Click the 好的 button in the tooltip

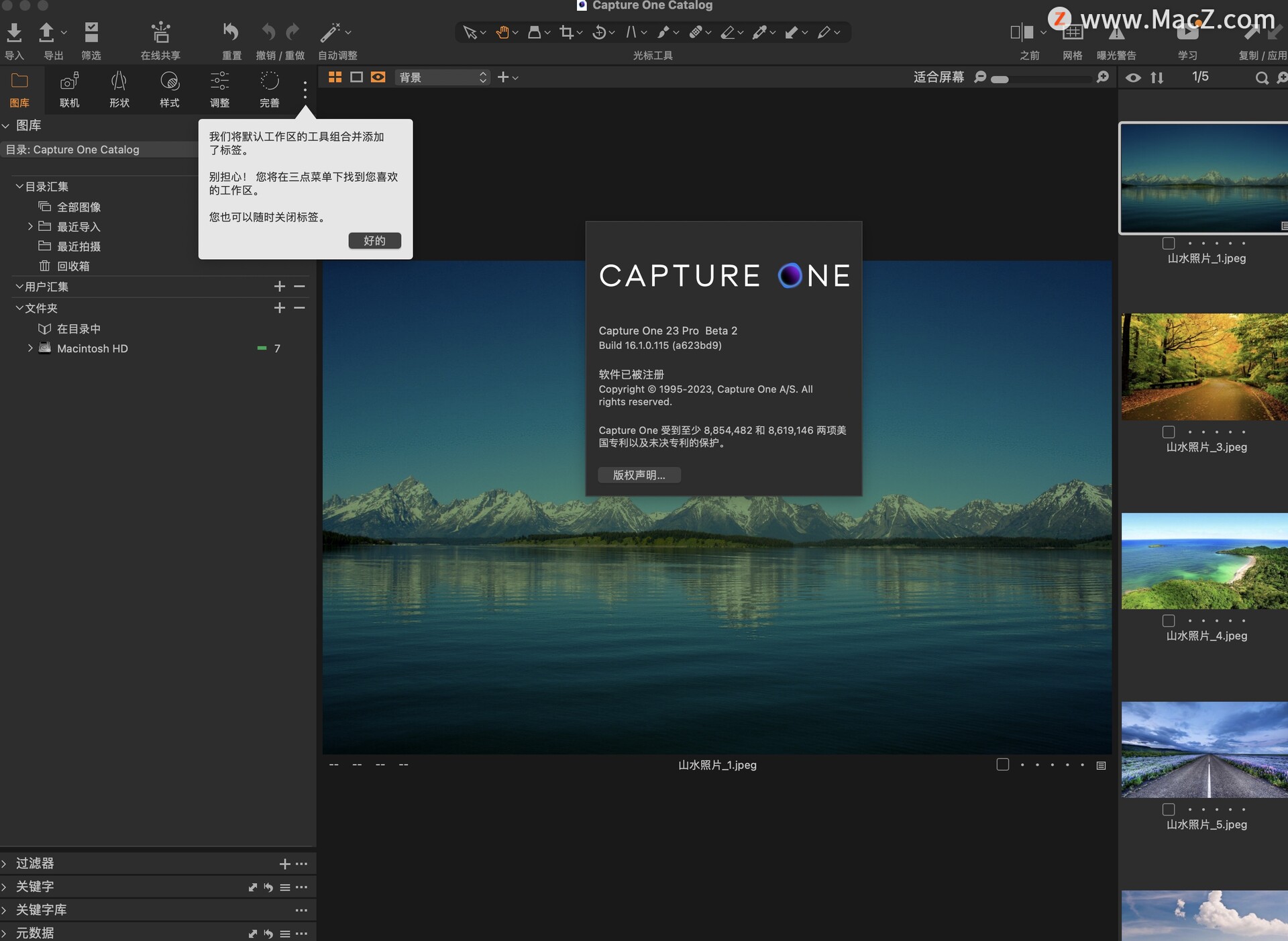[x=374, y=240]
